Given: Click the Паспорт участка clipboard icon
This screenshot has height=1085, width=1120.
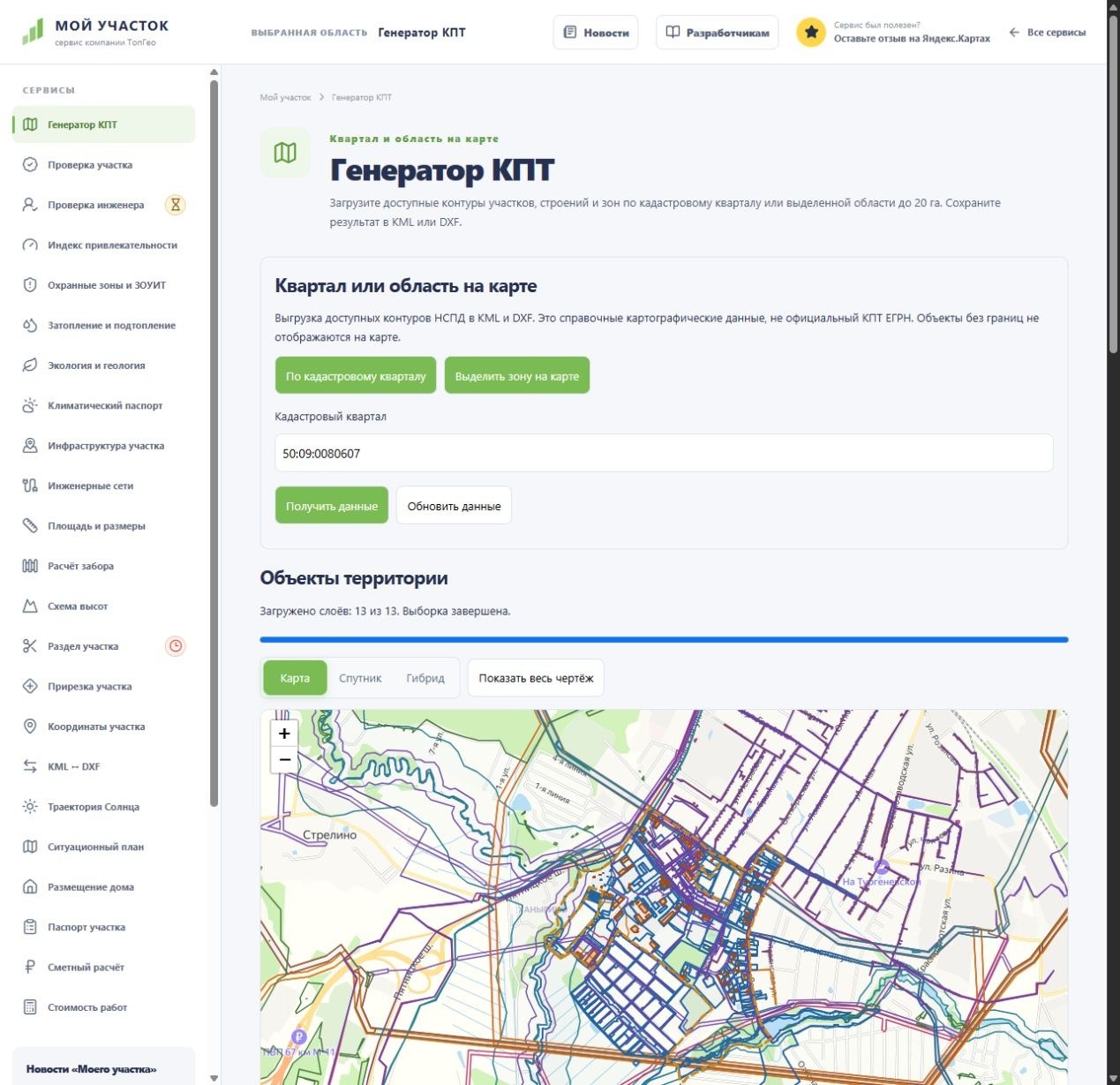Looking at the screenshot, I should 30,927.
